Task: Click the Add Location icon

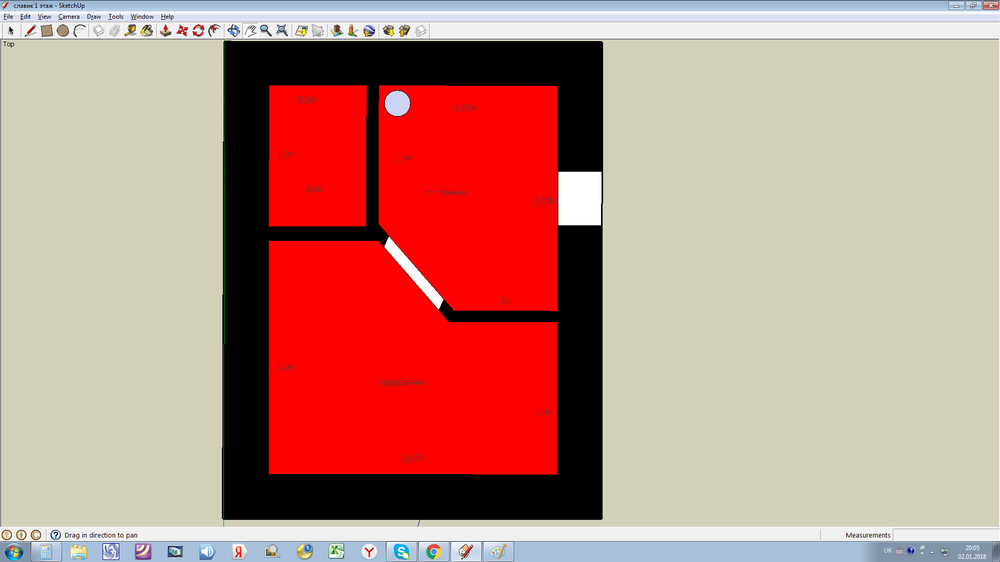Action: click(x=301, y=31)
